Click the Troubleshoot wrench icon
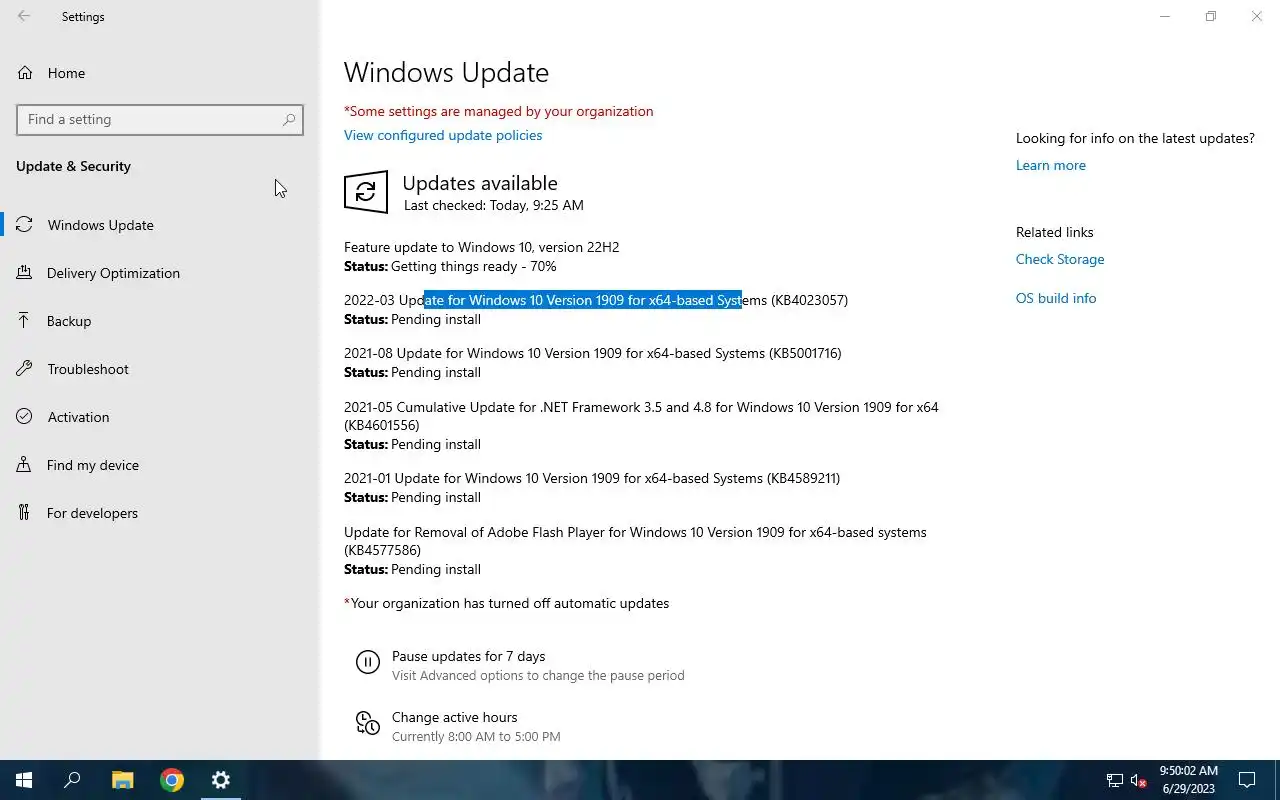Image resolution: width=1280 pixels, height=800 pixels. (x=25, y=369)
